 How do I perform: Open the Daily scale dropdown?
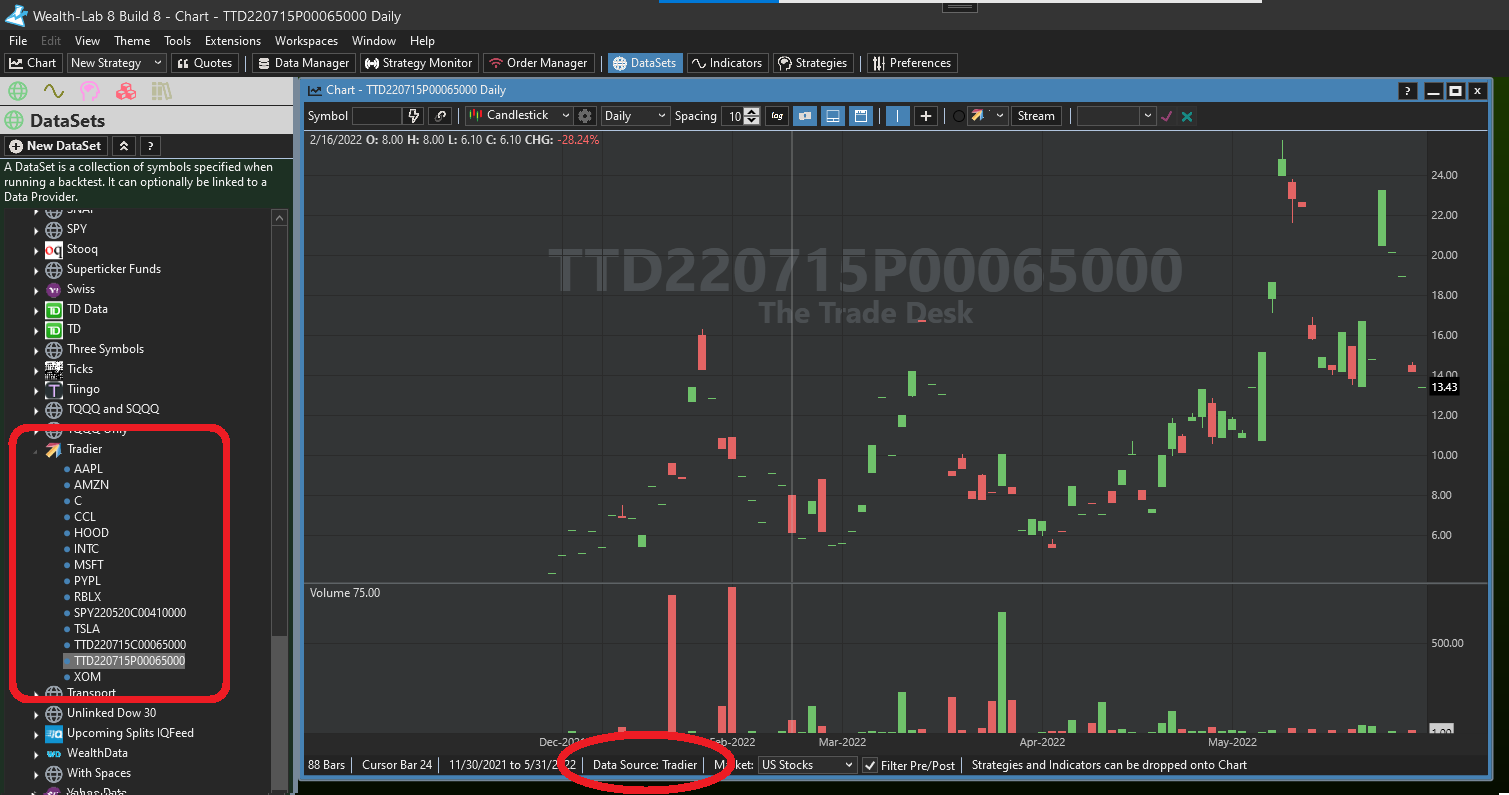pyautogui.click(x=635, y=116)
